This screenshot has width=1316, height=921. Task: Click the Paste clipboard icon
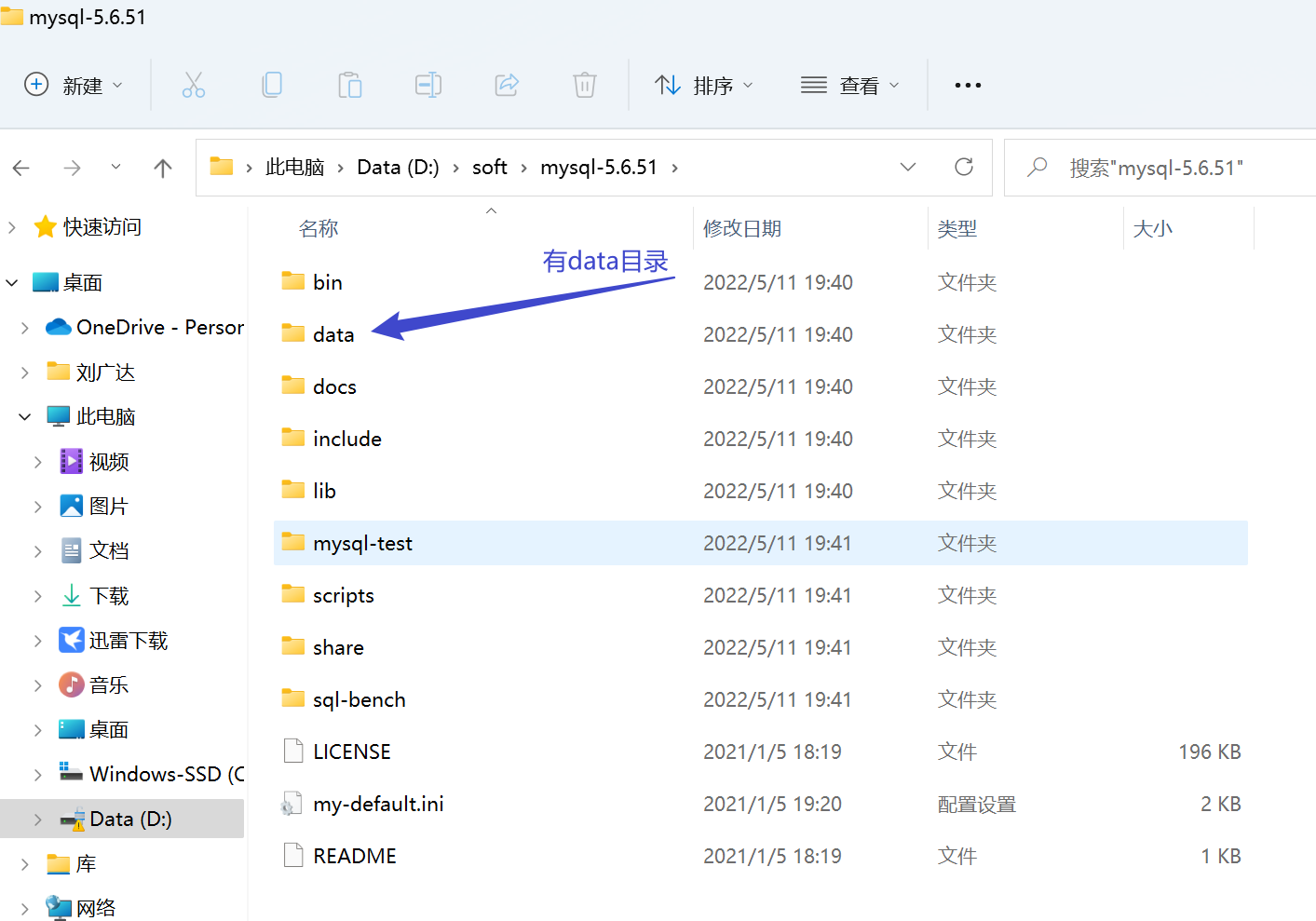pos(350,86)
